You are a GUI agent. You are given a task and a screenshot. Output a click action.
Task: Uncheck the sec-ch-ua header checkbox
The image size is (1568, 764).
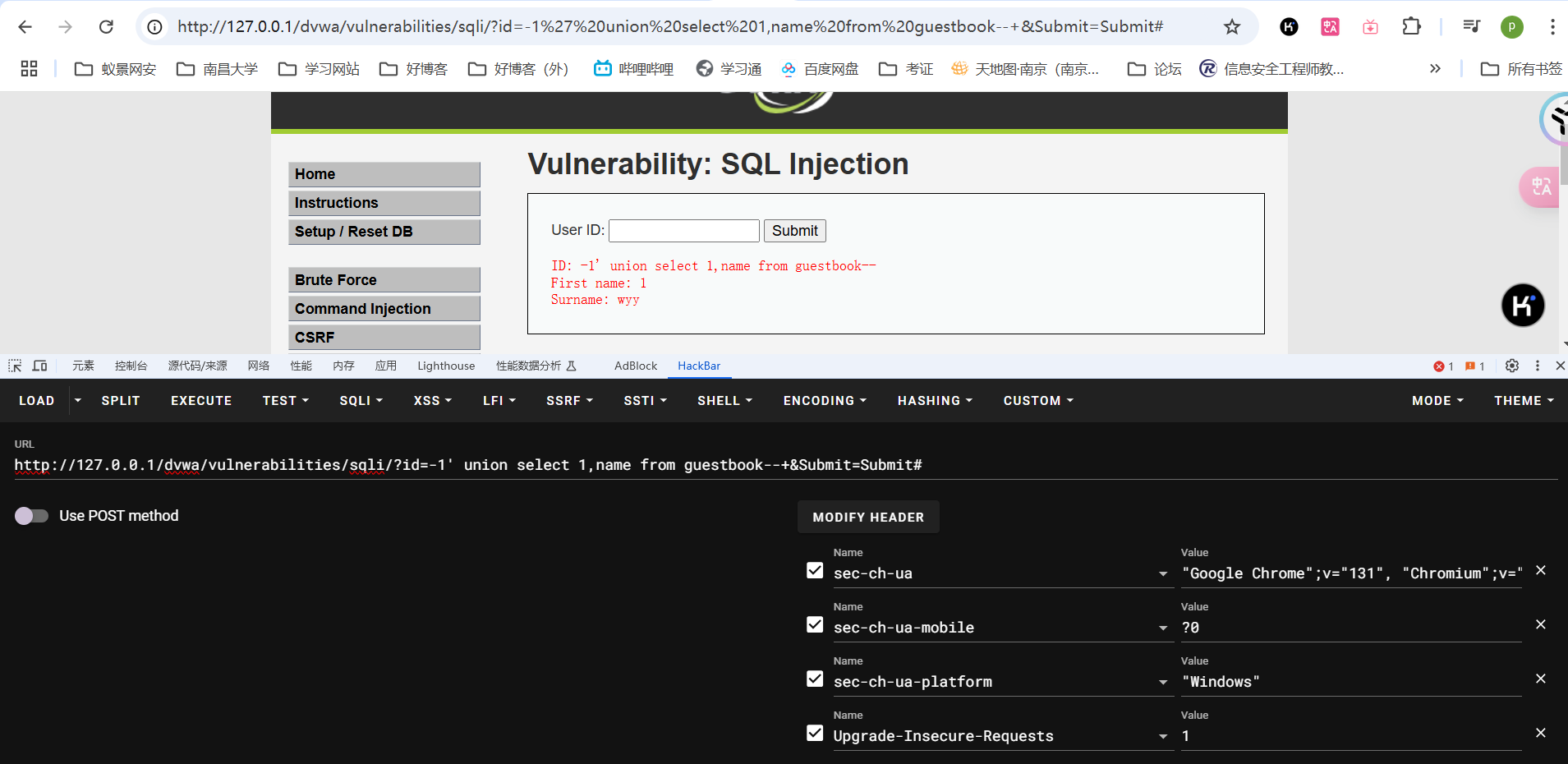coord(814,569)
